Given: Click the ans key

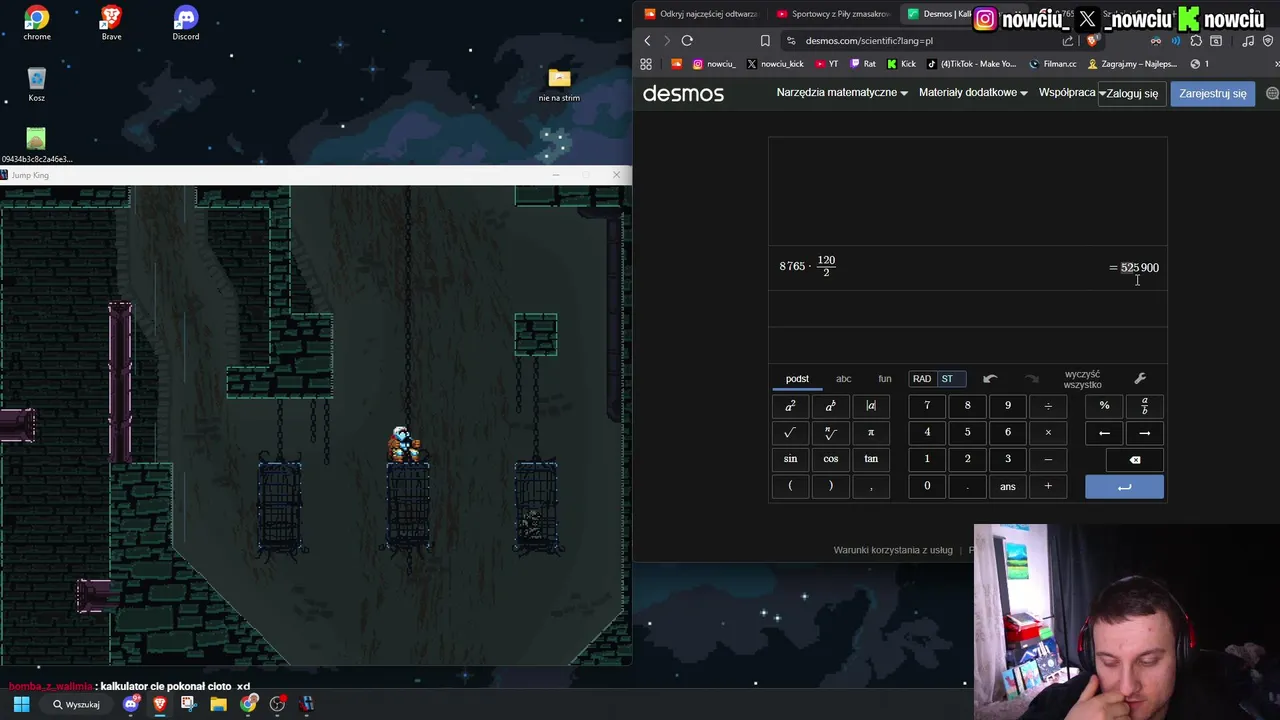Looking at the screenshot, I should [1008, 486].
